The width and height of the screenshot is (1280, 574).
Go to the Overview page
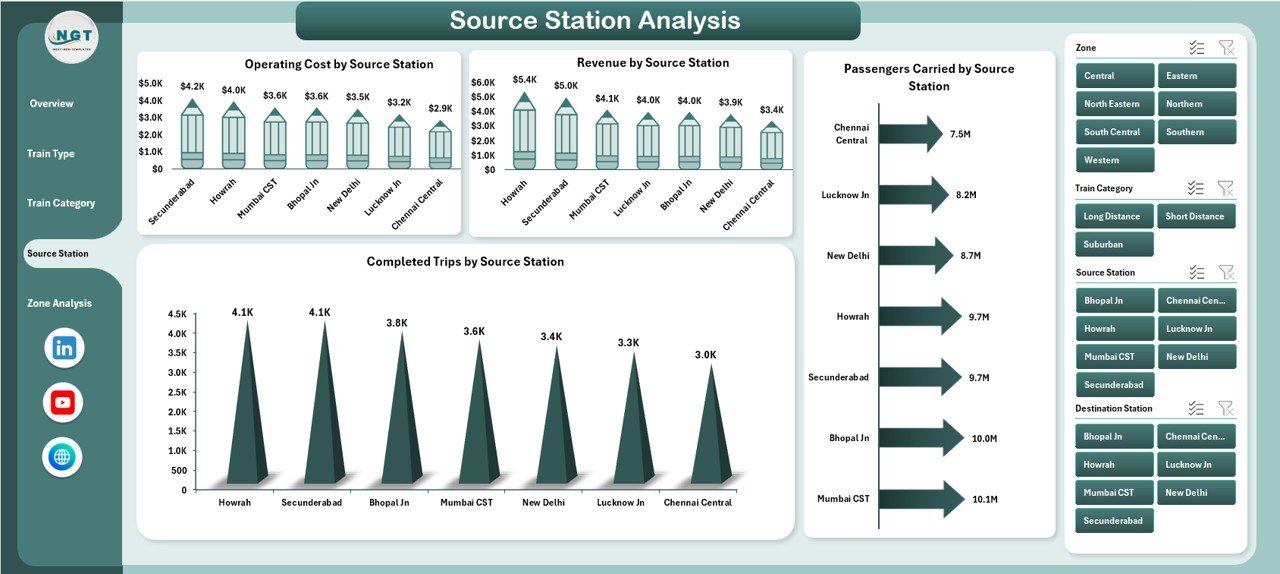(x=51, y=104)
